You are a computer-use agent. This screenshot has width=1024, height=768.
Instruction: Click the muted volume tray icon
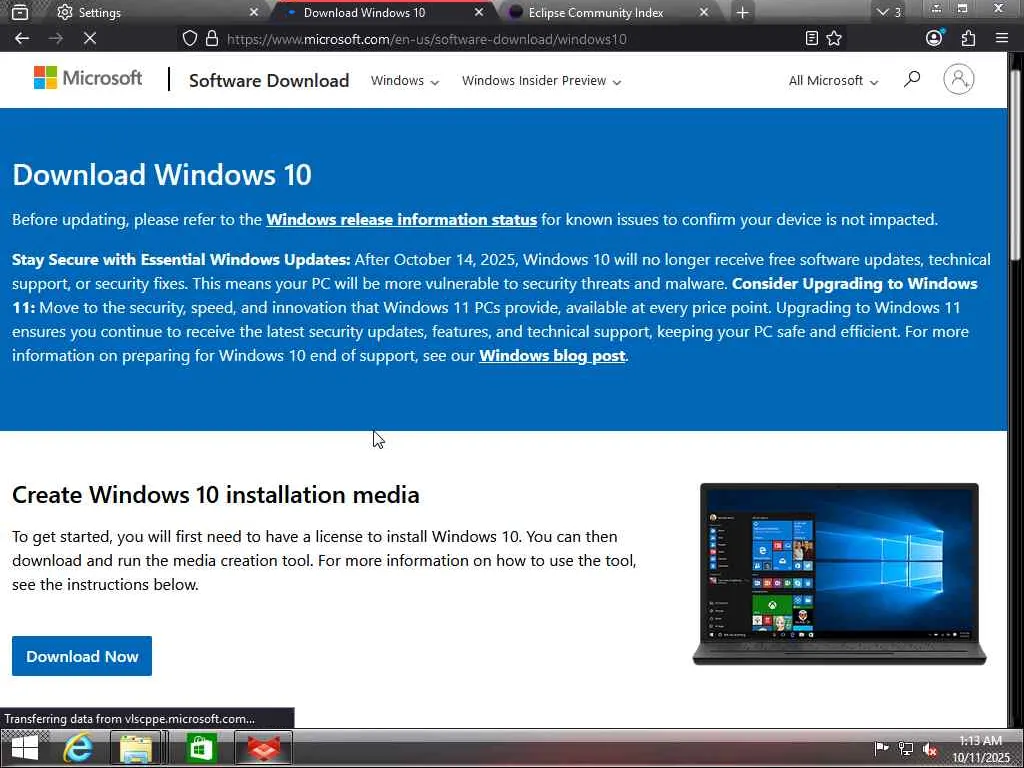tap(930, 749)
